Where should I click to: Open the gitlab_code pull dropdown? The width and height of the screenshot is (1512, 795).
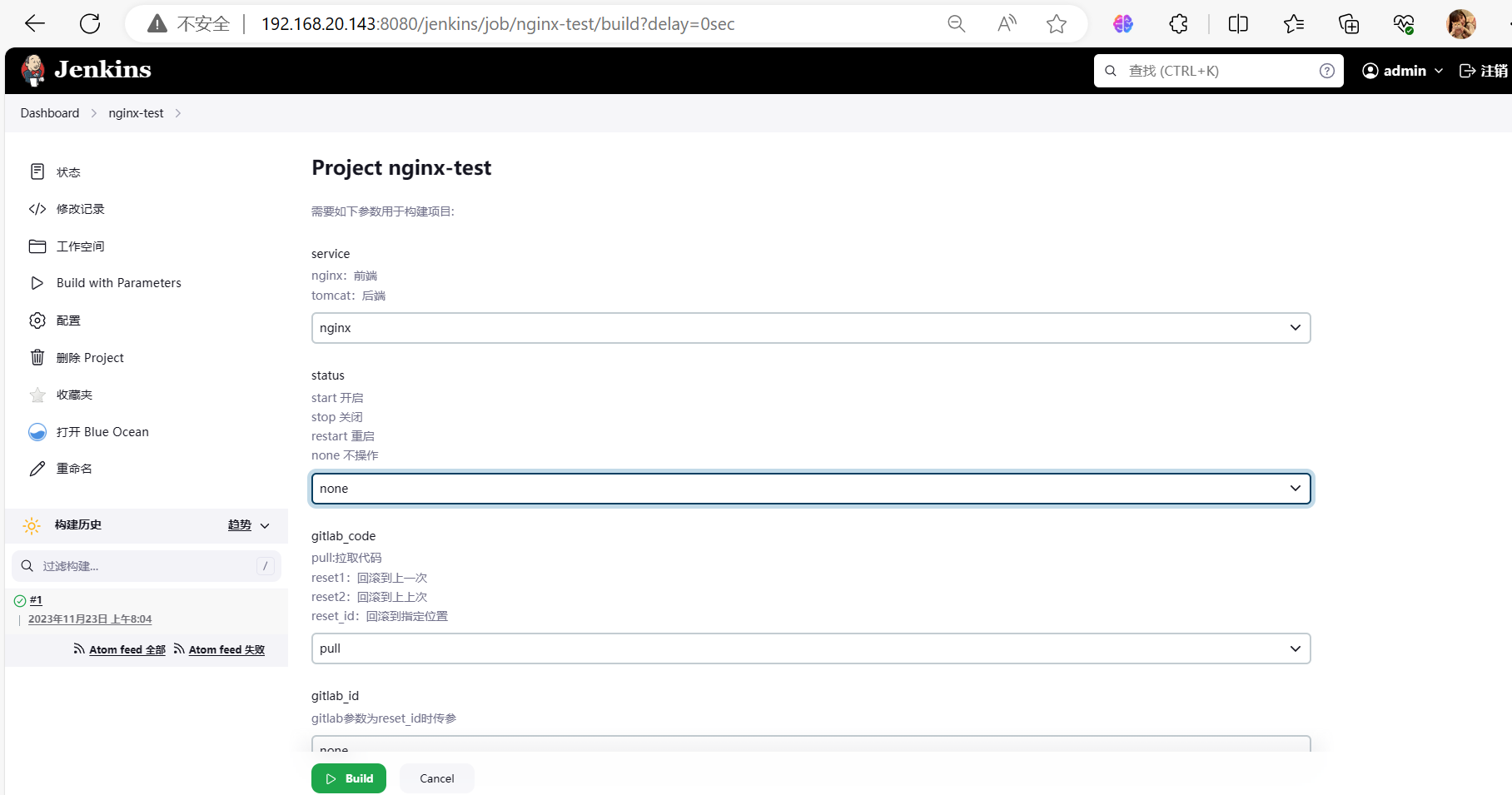click(x=811, y=648)
